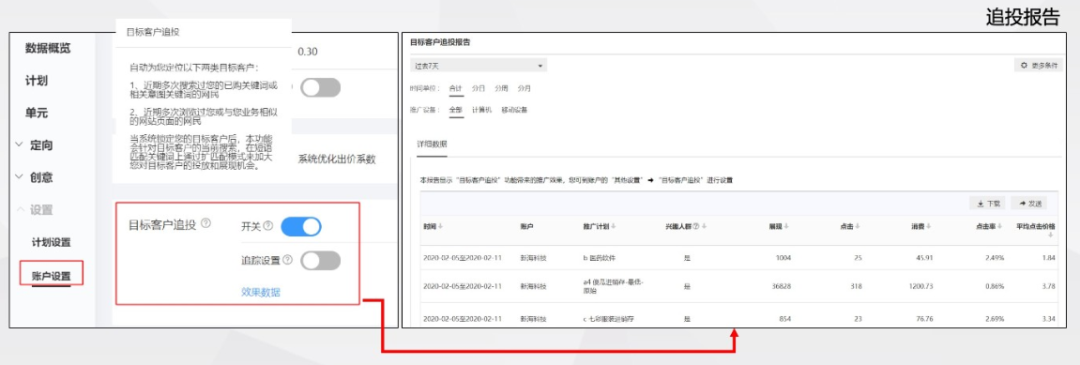Click the 3.78 average price cell
The width and height of the screenshot is (1080, 365).
1048,286
